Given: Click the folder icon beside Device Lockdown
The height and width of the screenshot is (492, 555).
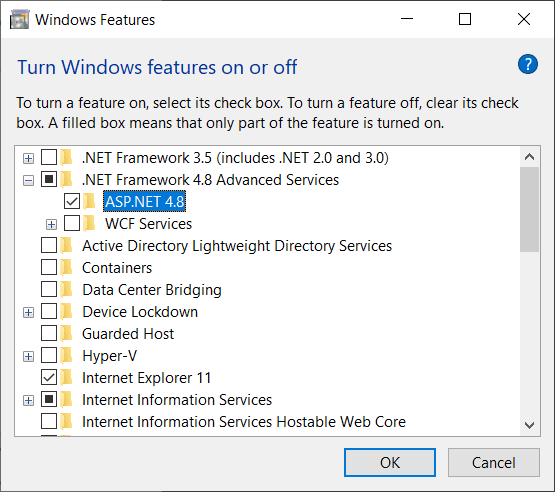Looking at the screenshot, I should coord(67,312).
